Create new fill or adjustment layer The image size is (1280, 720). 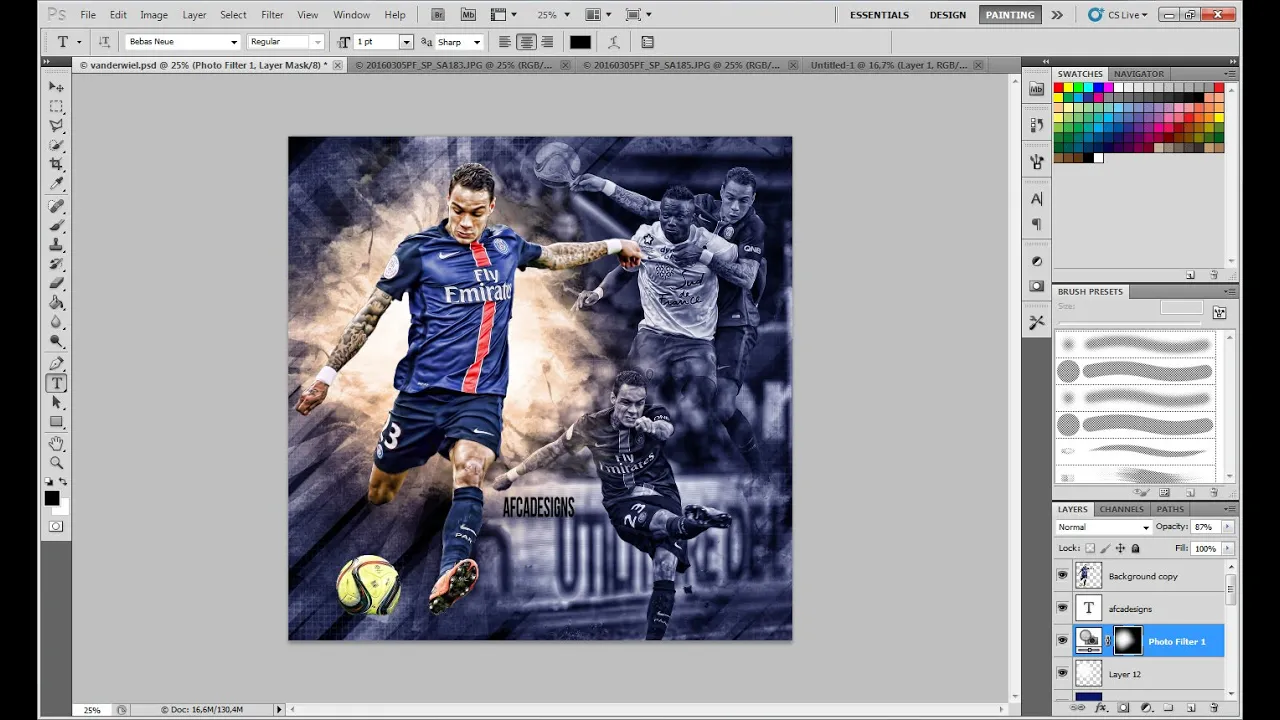click(x=1146, y=707)
